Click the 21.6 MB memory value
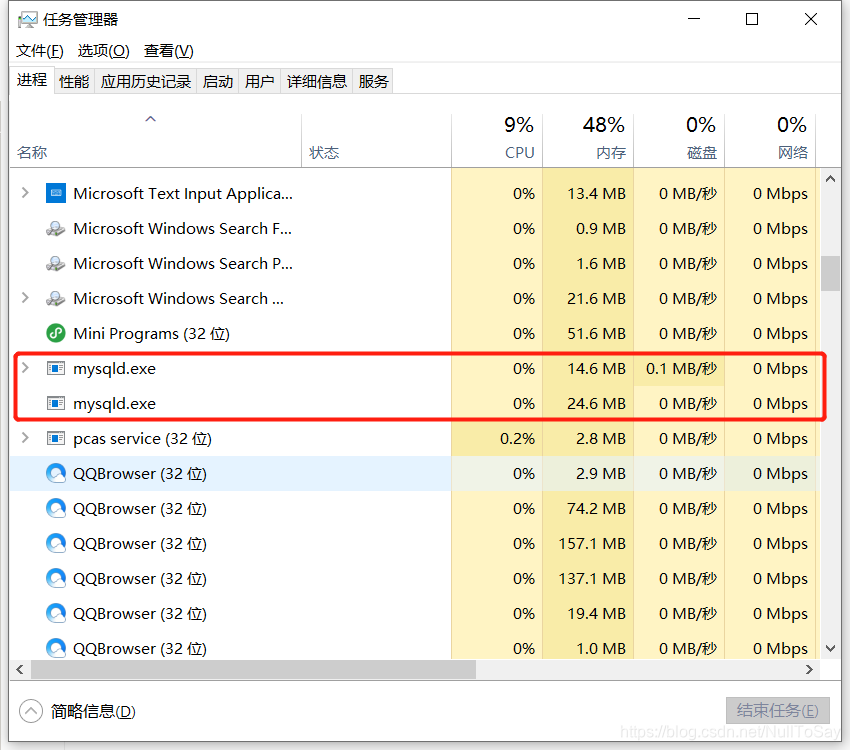850x750 pixels. click(596, 299)
